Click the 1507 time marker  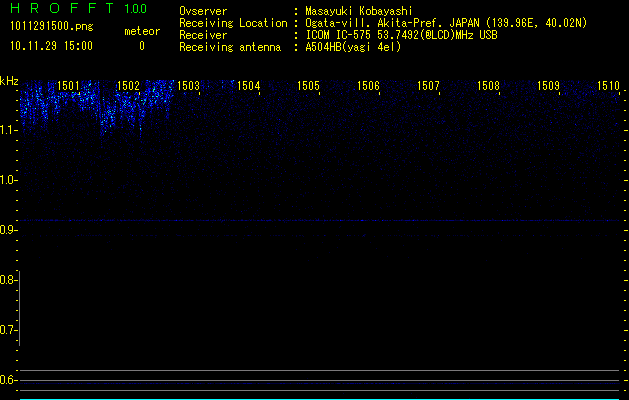(428, 86)
